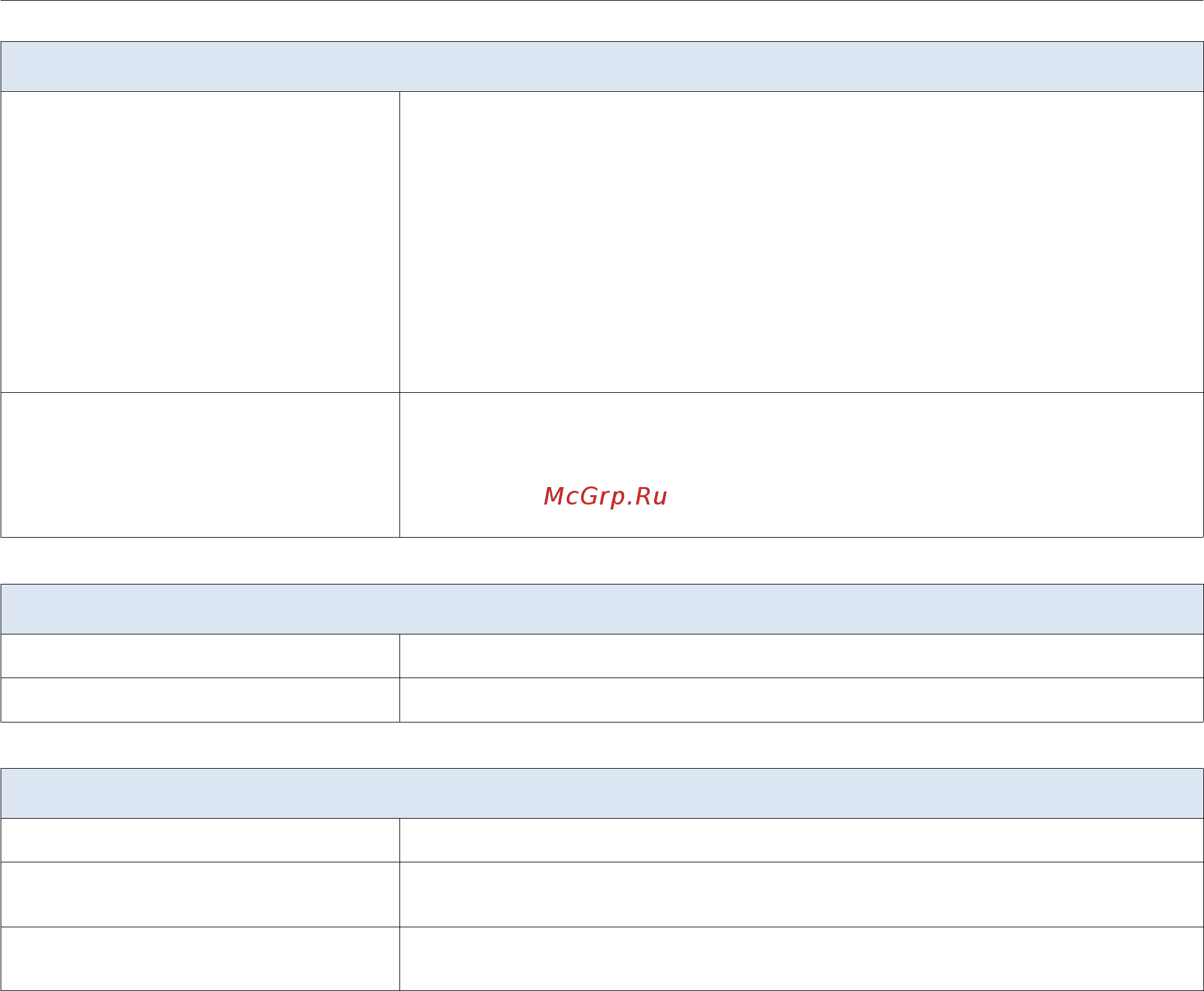Select second table's last-row left cell
This screenshot has width=1204, height=991.
(200, 700)
